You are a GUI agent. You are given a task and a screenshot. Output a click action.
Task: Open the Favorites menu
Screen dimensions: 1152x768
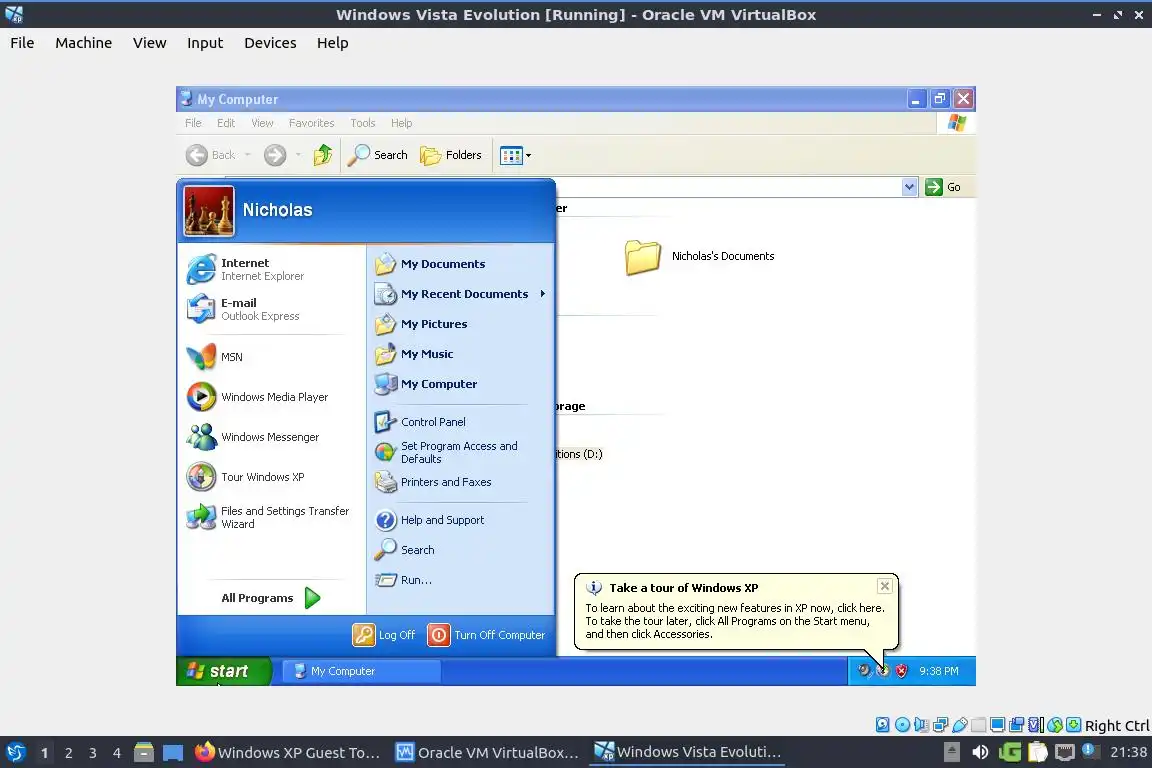coord(312,123)
